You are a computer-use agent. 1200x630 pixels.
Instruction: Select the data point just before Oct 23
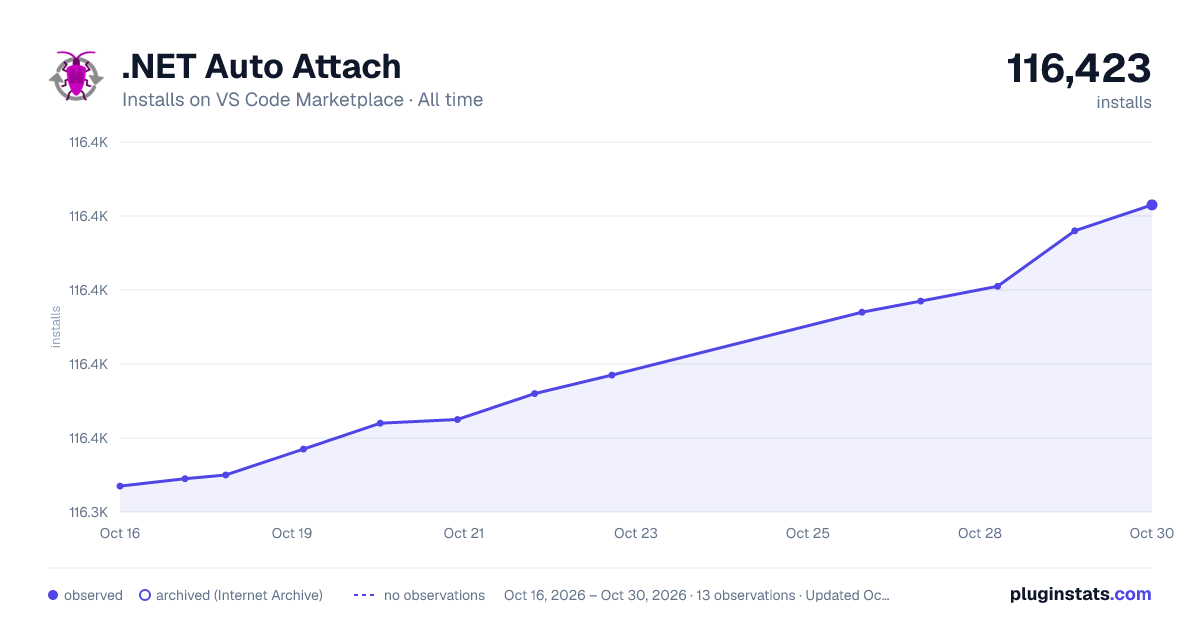point(612,375)
